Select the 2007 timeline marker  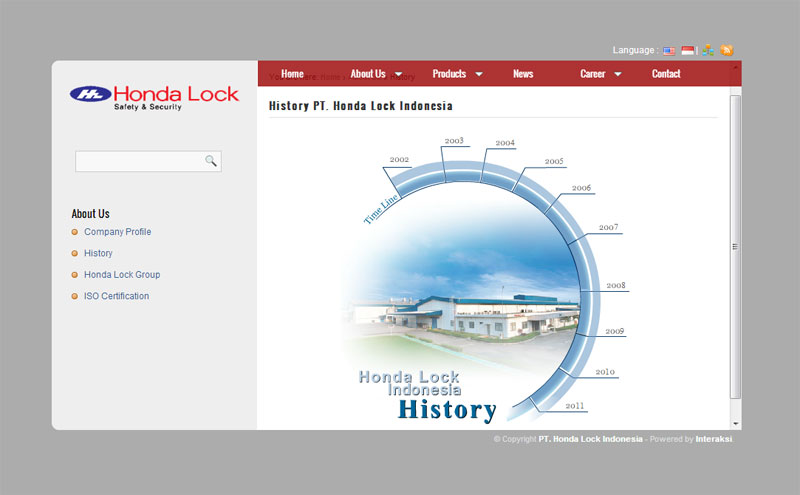click(x=608, y=228)
